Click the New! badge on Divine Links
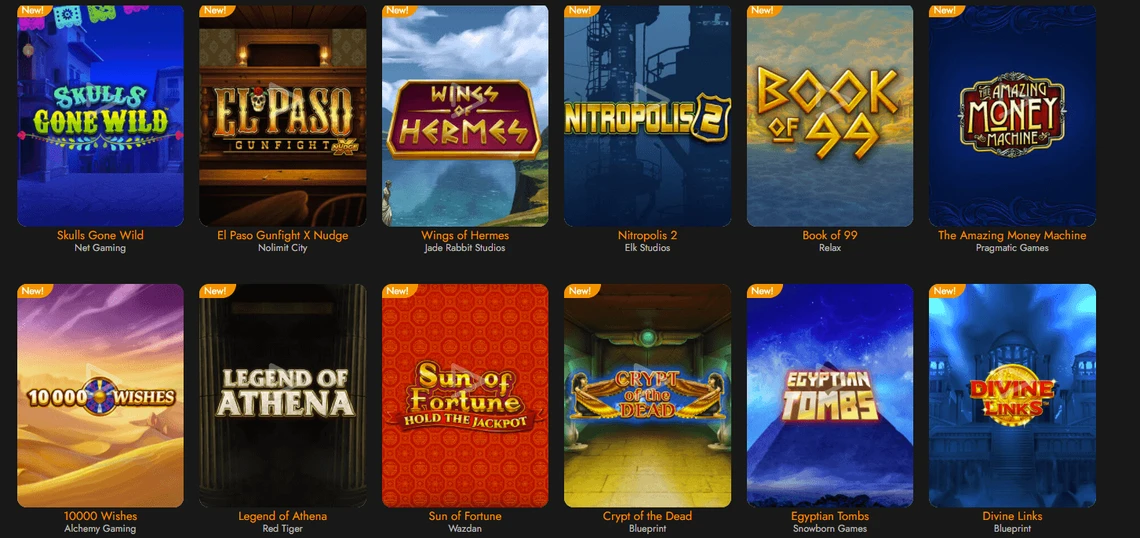 tap(945, 291)
